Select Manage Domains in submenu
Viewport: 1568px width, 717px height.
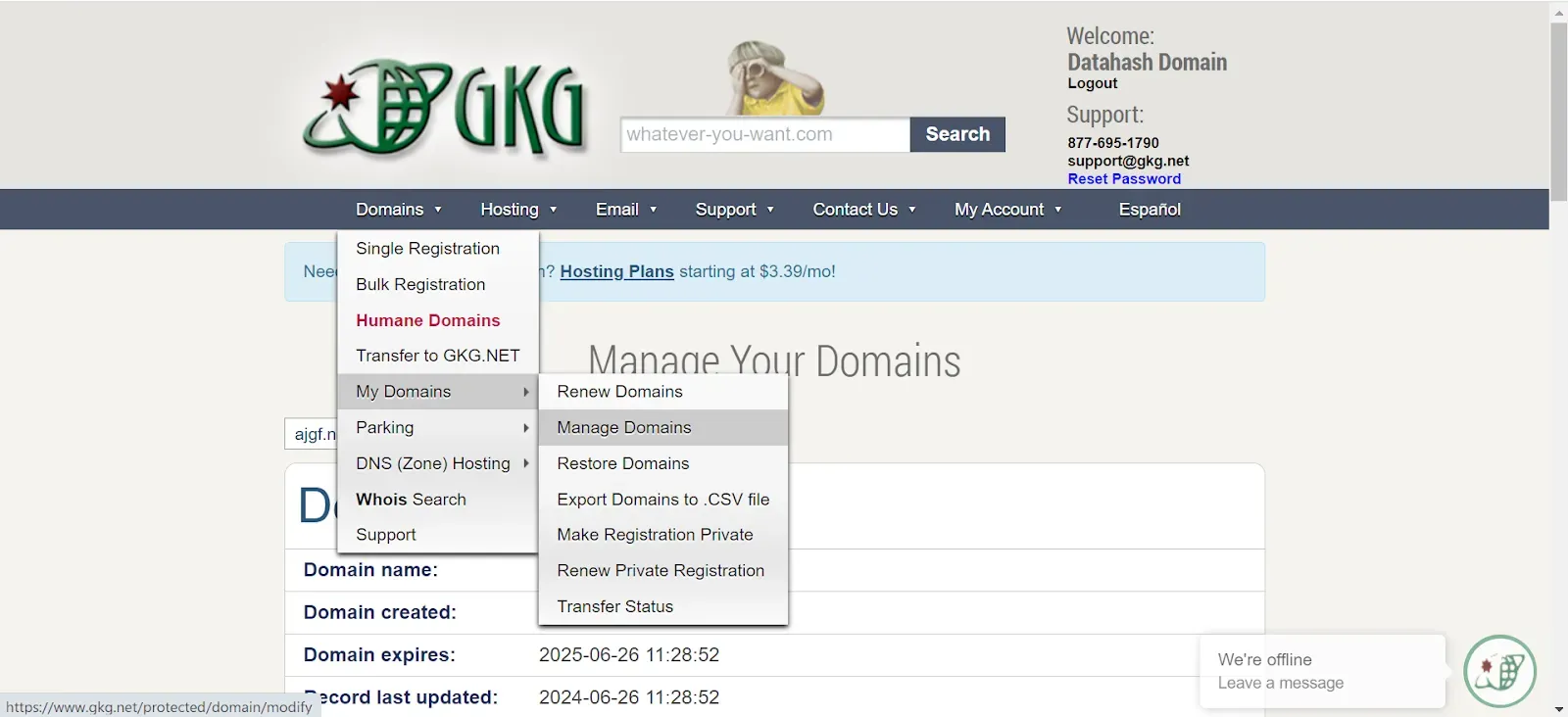tap(663, 427)
